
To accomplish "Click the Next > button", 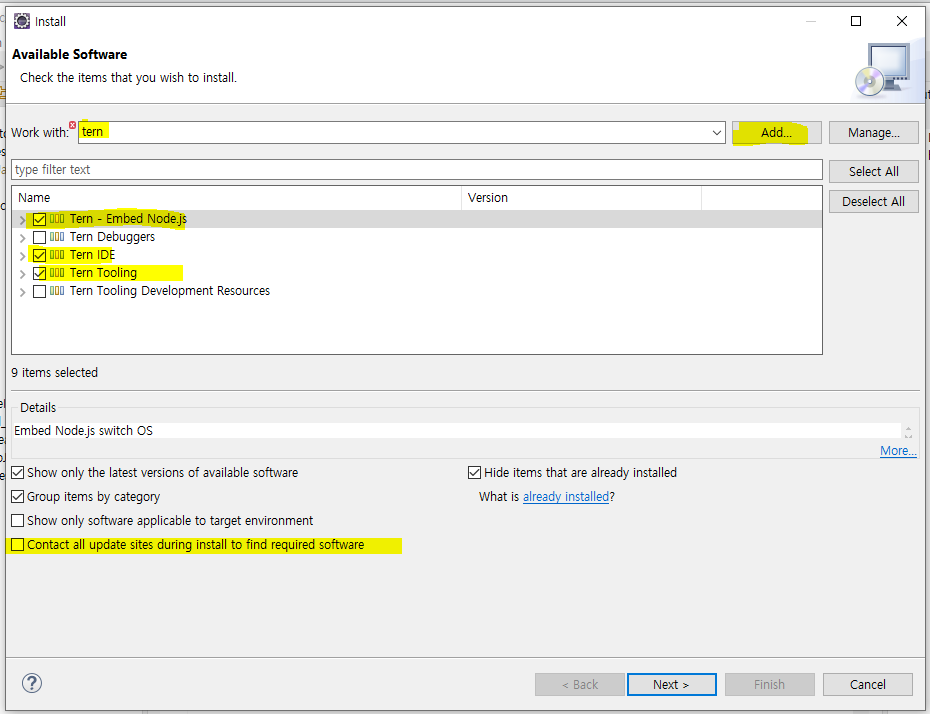I will pos(671,684).
